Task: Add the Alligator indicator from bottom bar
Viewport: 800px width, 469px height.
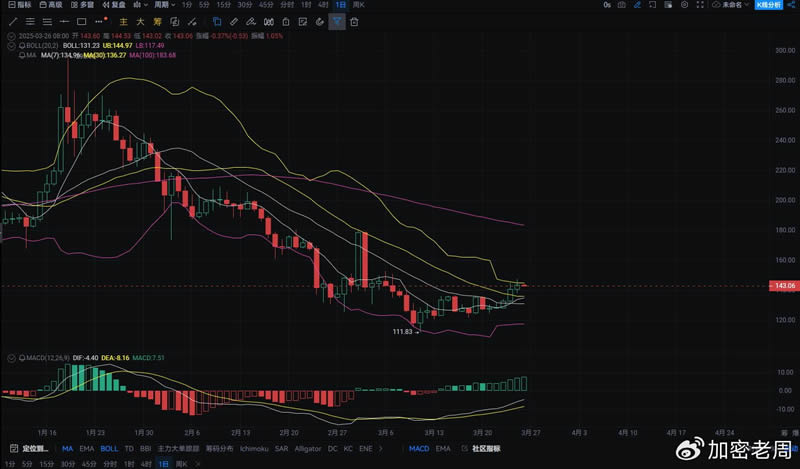Action: (308, 449)
